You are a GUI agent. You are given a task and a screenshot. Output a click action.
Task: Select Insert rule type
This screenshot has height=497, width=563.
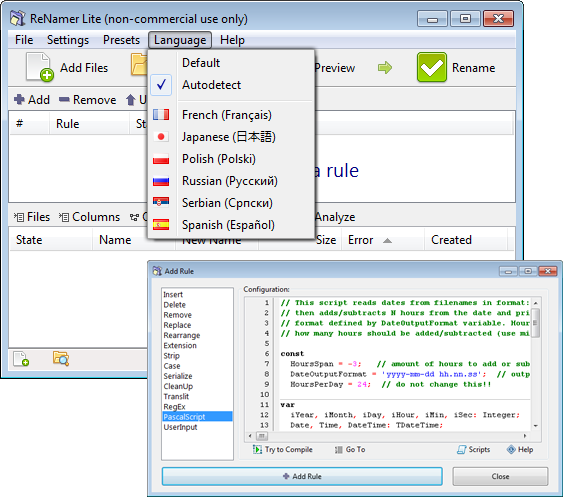(x=197, y=294)
